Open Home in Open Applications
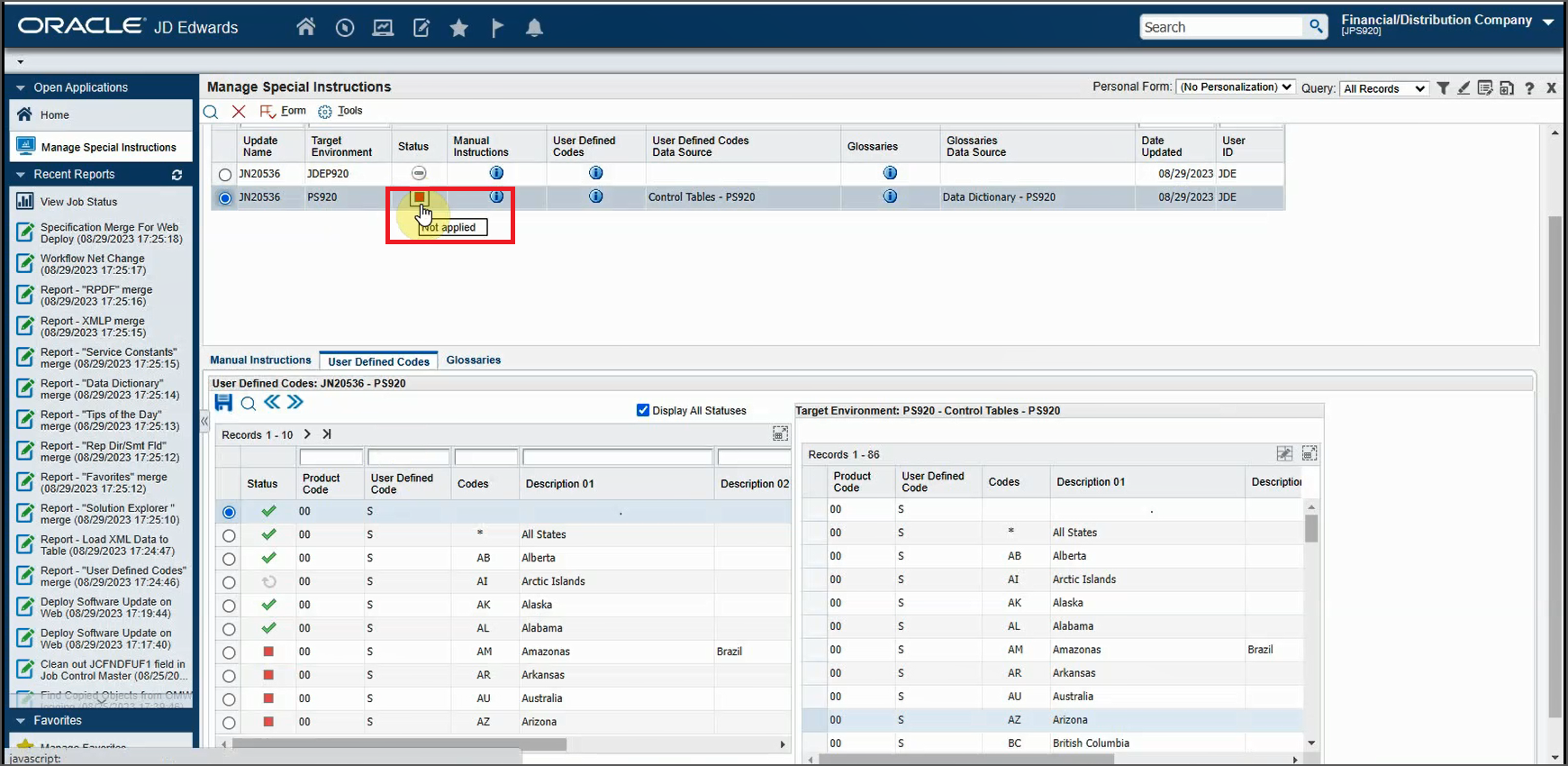The image size is (1568, 766). [x=54, y=115]
